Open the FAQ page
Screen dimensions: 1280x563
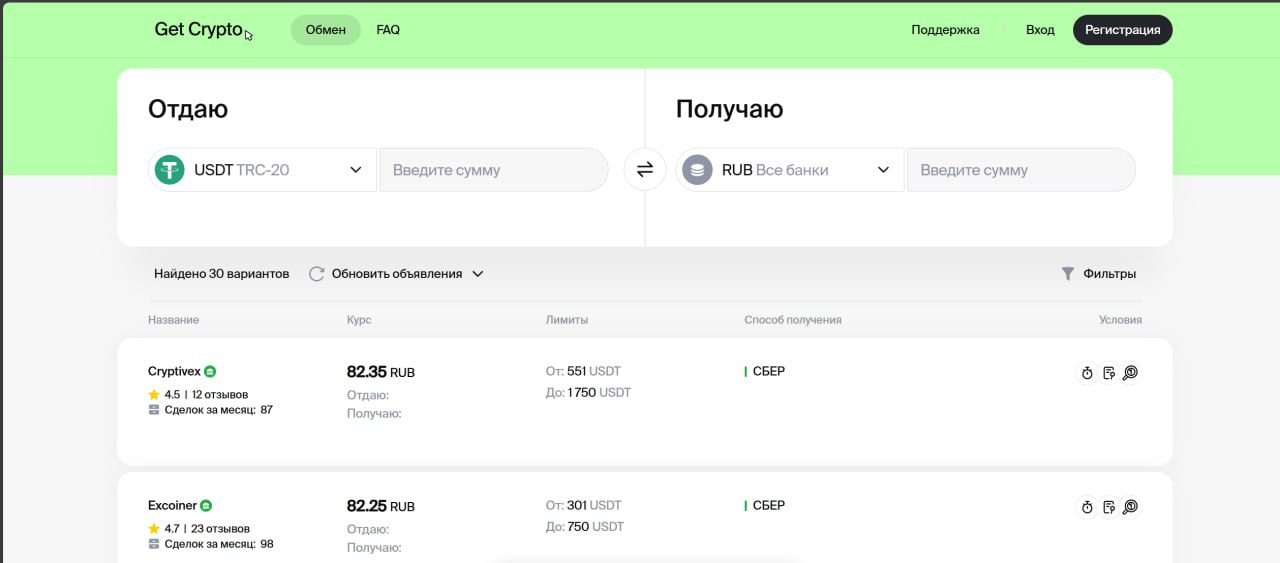tap(388, 30)
